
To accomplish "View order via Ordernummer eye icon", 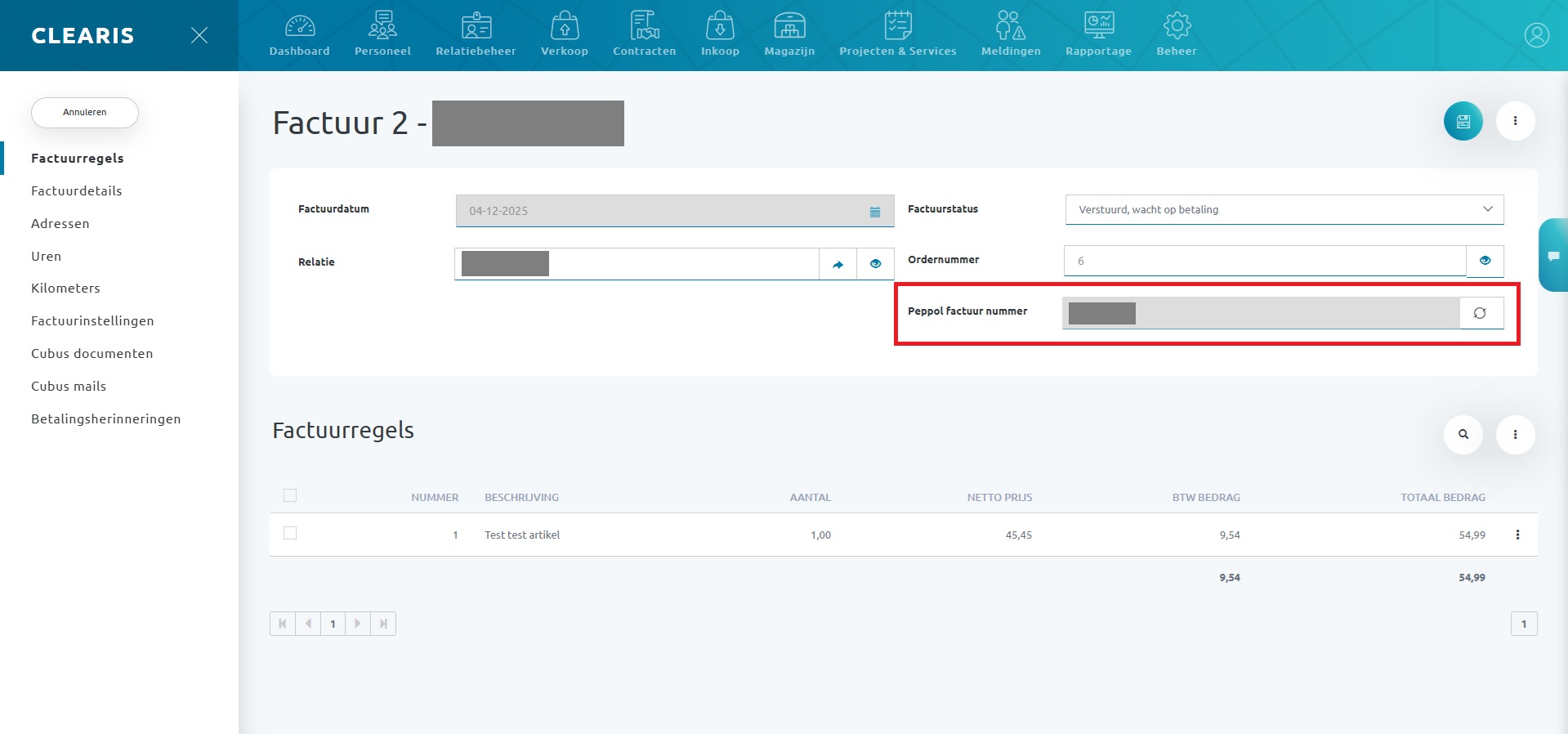I will point(1485,261).
